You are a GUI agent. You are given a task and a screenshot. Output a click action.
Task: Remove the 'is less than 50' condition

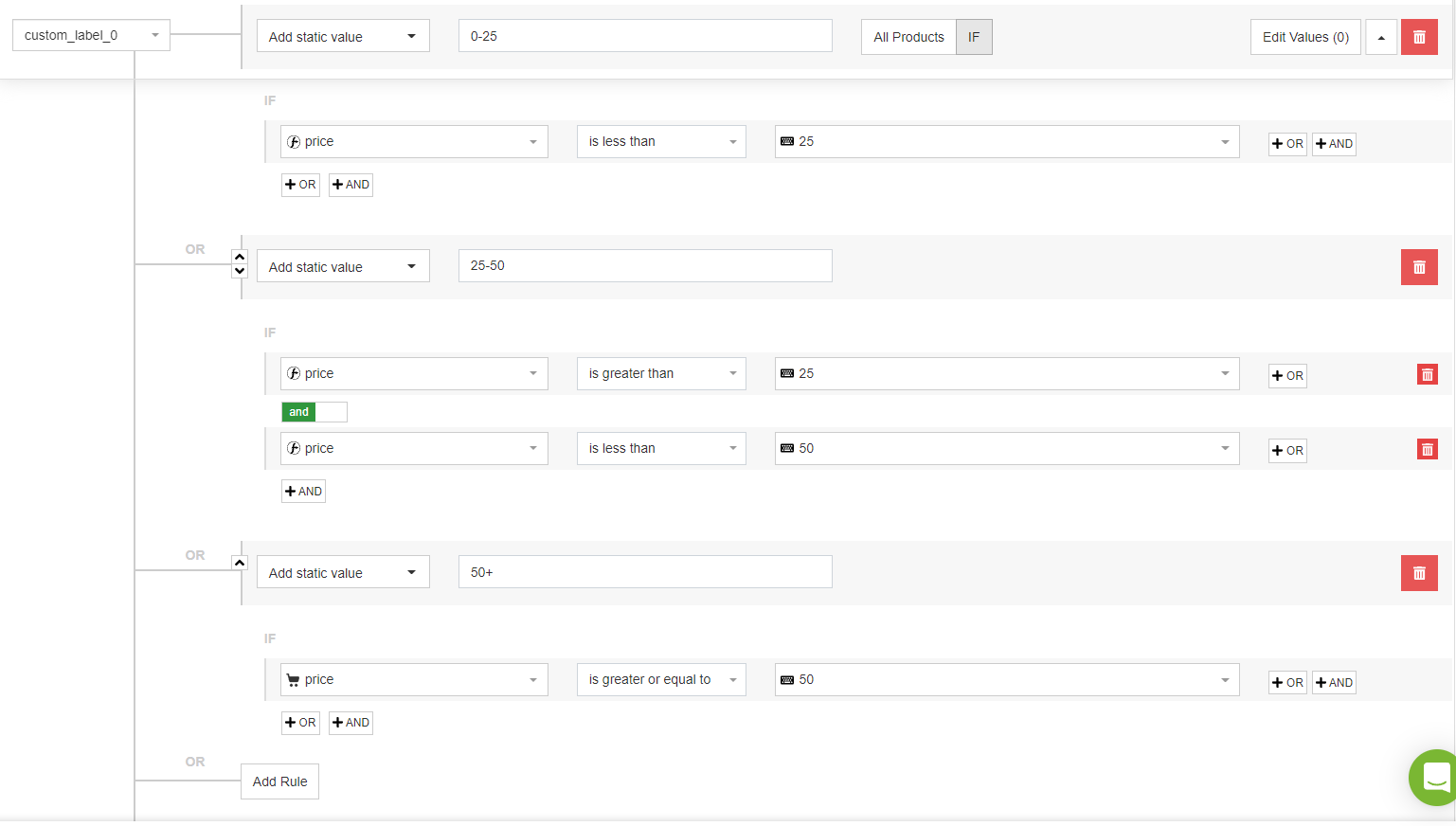point(1427,449)
